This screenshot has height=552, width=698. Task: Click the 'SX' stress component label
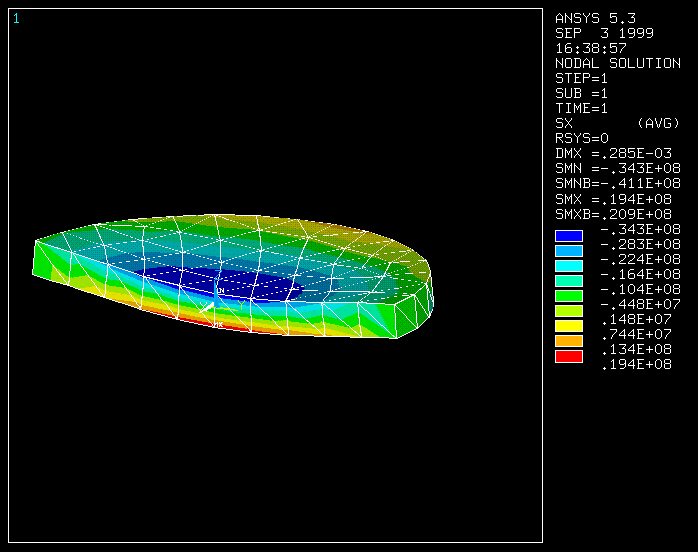[564, 123]
